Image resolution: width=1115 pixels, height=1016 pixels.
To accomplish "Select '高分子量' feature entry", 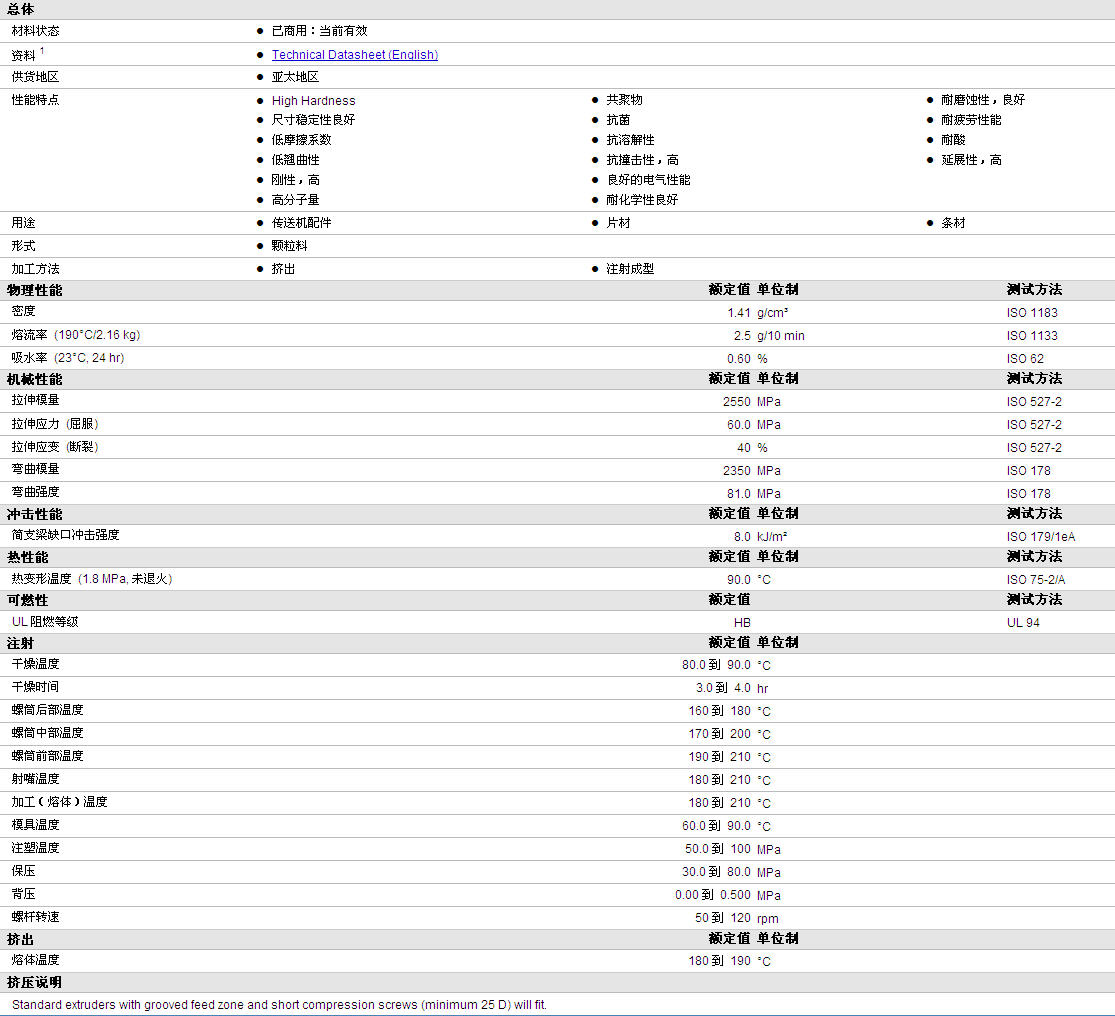I will tap(295, 200).
